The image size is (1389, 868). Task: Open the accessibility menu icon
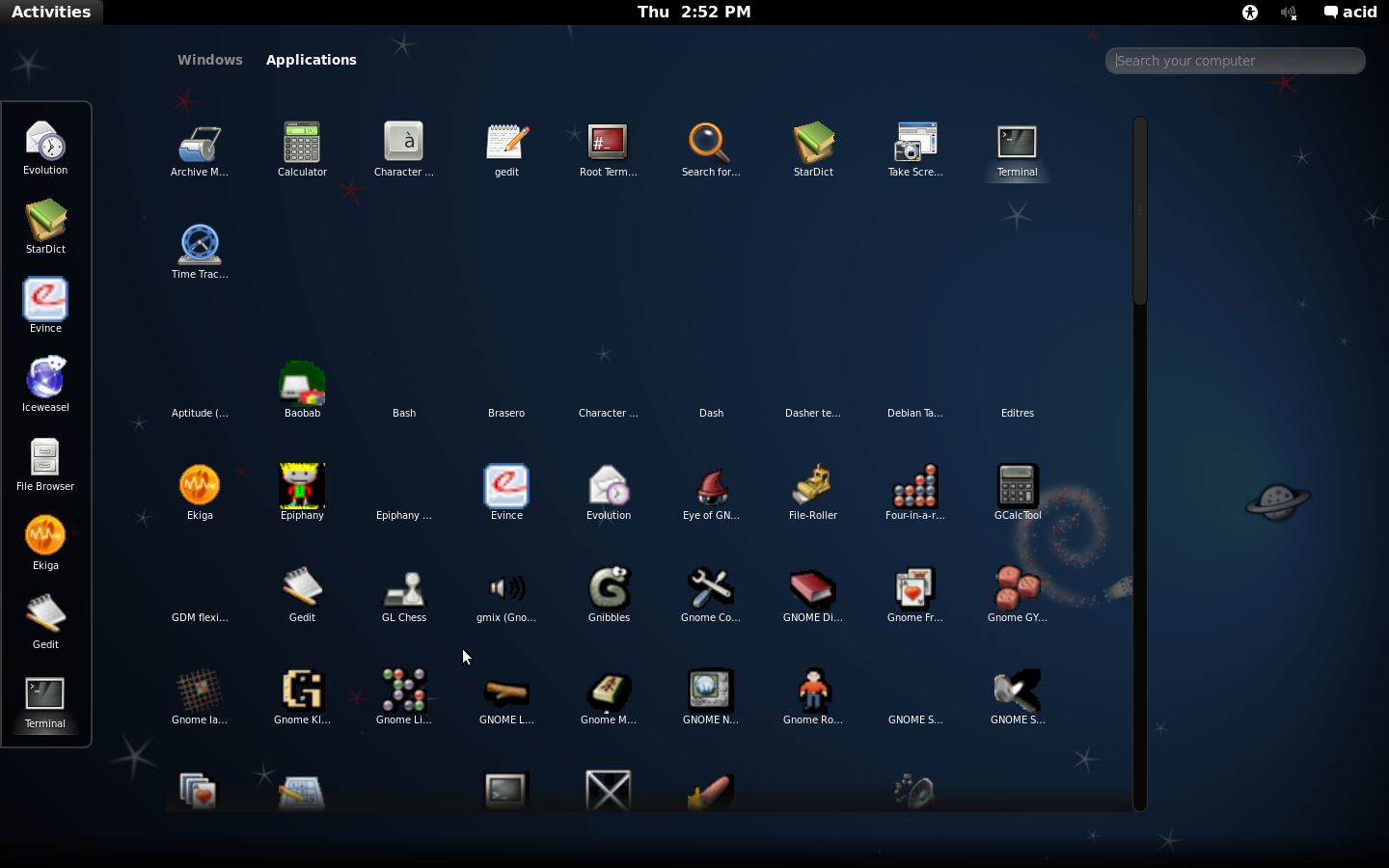coord(1250,13)
